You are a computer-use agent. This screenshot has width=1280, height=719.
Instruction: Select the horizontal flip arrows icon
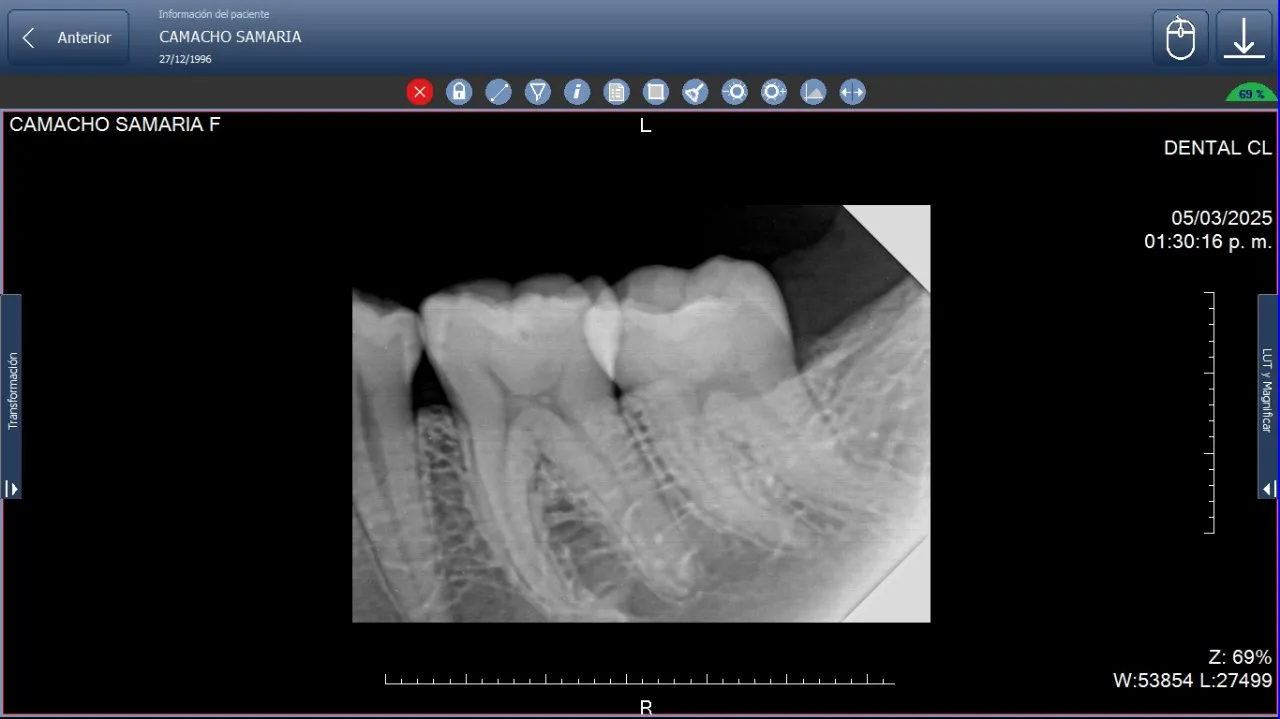tap(852, 92)
